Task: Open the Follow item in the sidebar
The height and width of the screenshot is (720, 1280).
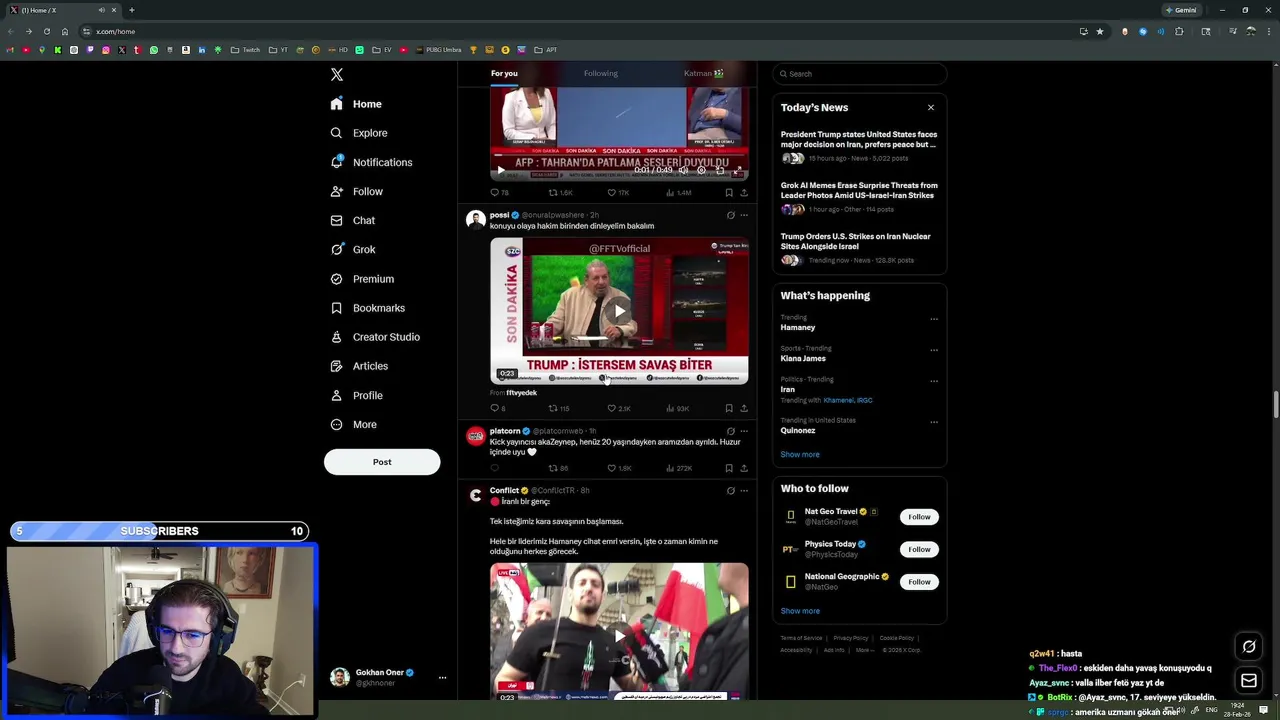Action: tap(356, 191)
